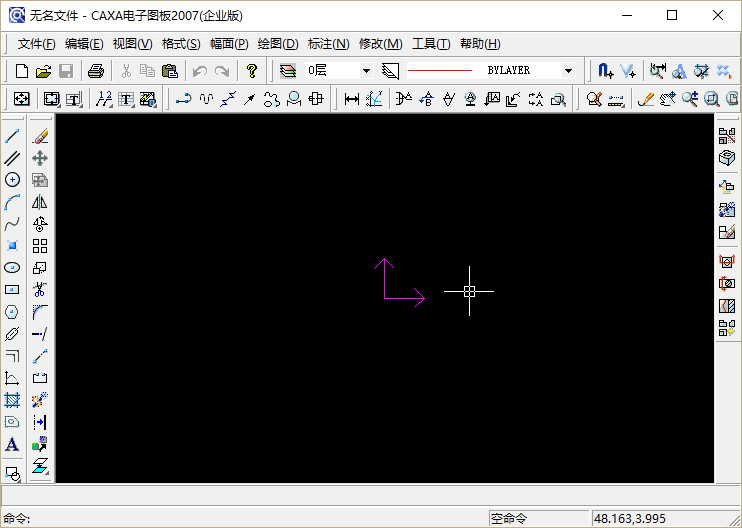Click the Text tool letter A icon
This screenshot has width=742, height=528.
pyautogui.click(x=12, y=444)
